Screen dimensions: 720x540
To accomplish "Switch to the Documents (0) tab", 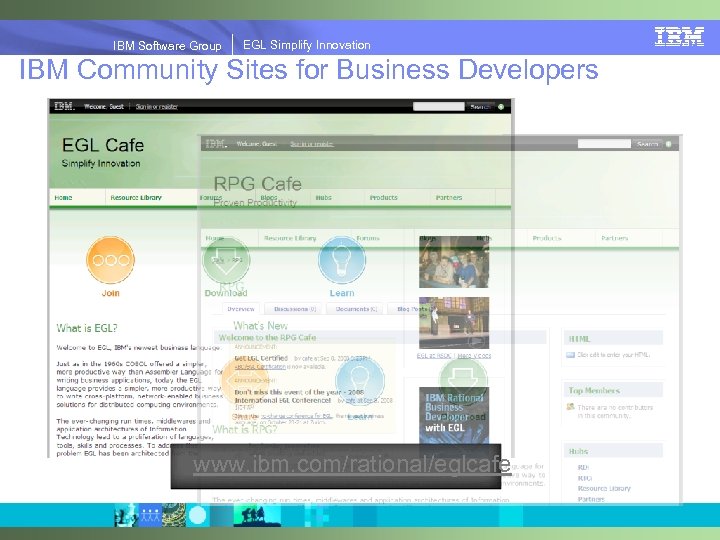I will [356, 309].
